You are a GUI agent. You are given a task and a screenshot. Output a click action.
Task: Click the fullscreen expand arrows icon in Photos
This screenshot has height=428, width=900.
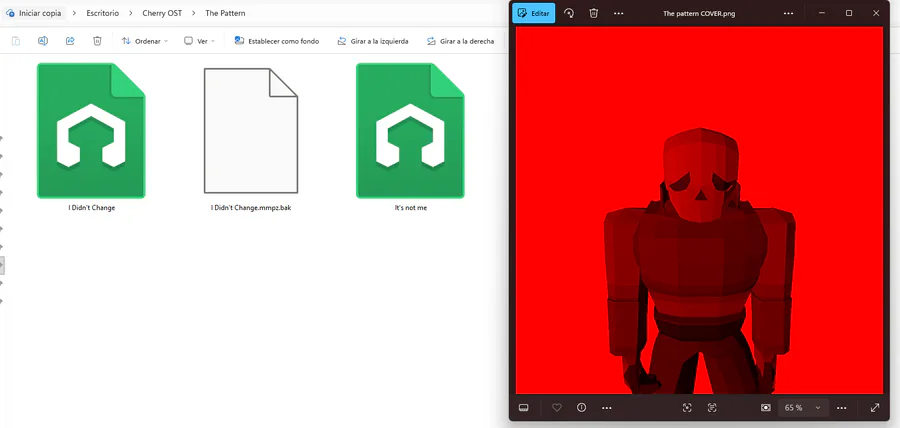(x=875, y=407)
